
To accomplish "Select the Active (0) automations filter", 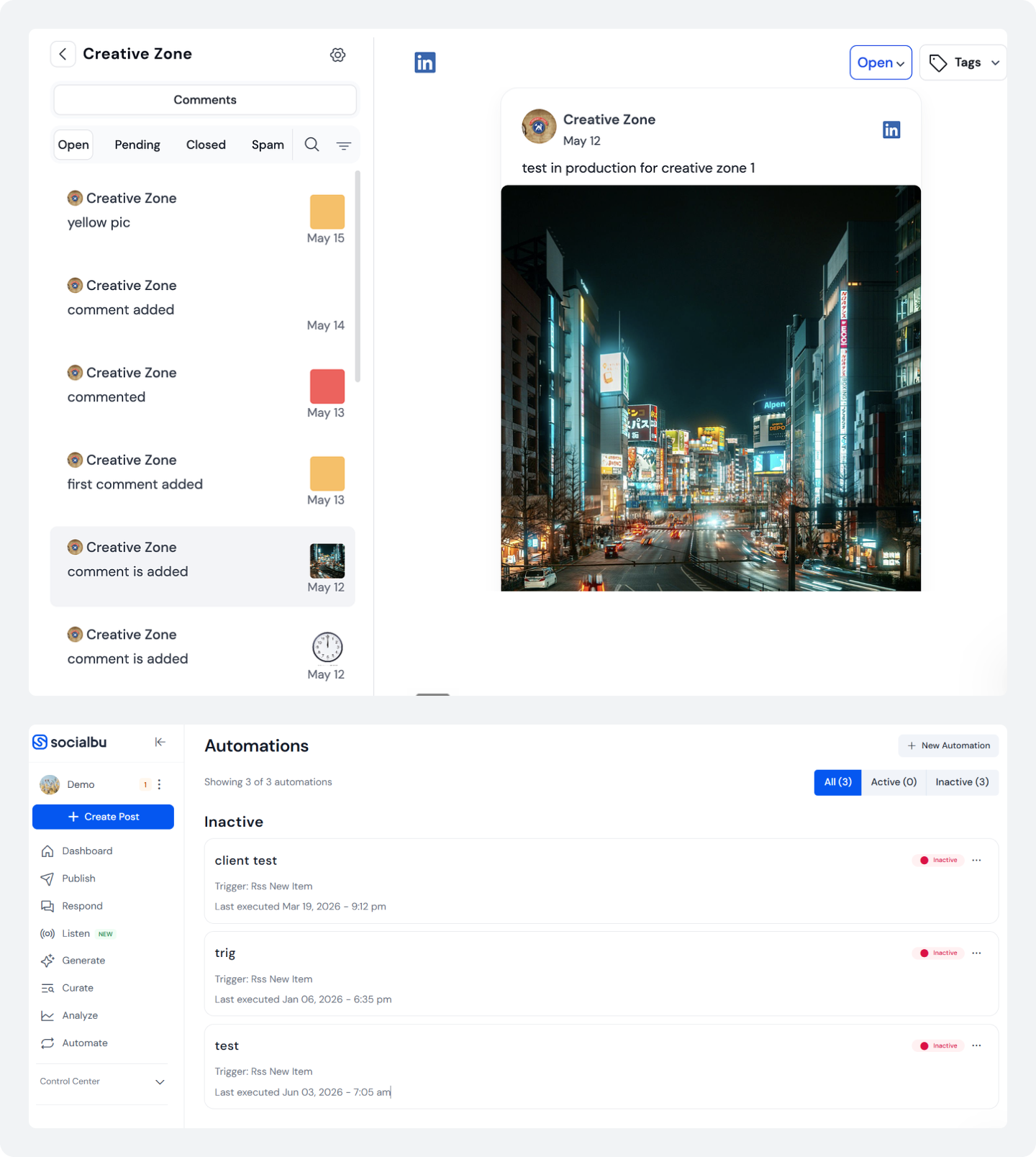I will tap(894, 782).
